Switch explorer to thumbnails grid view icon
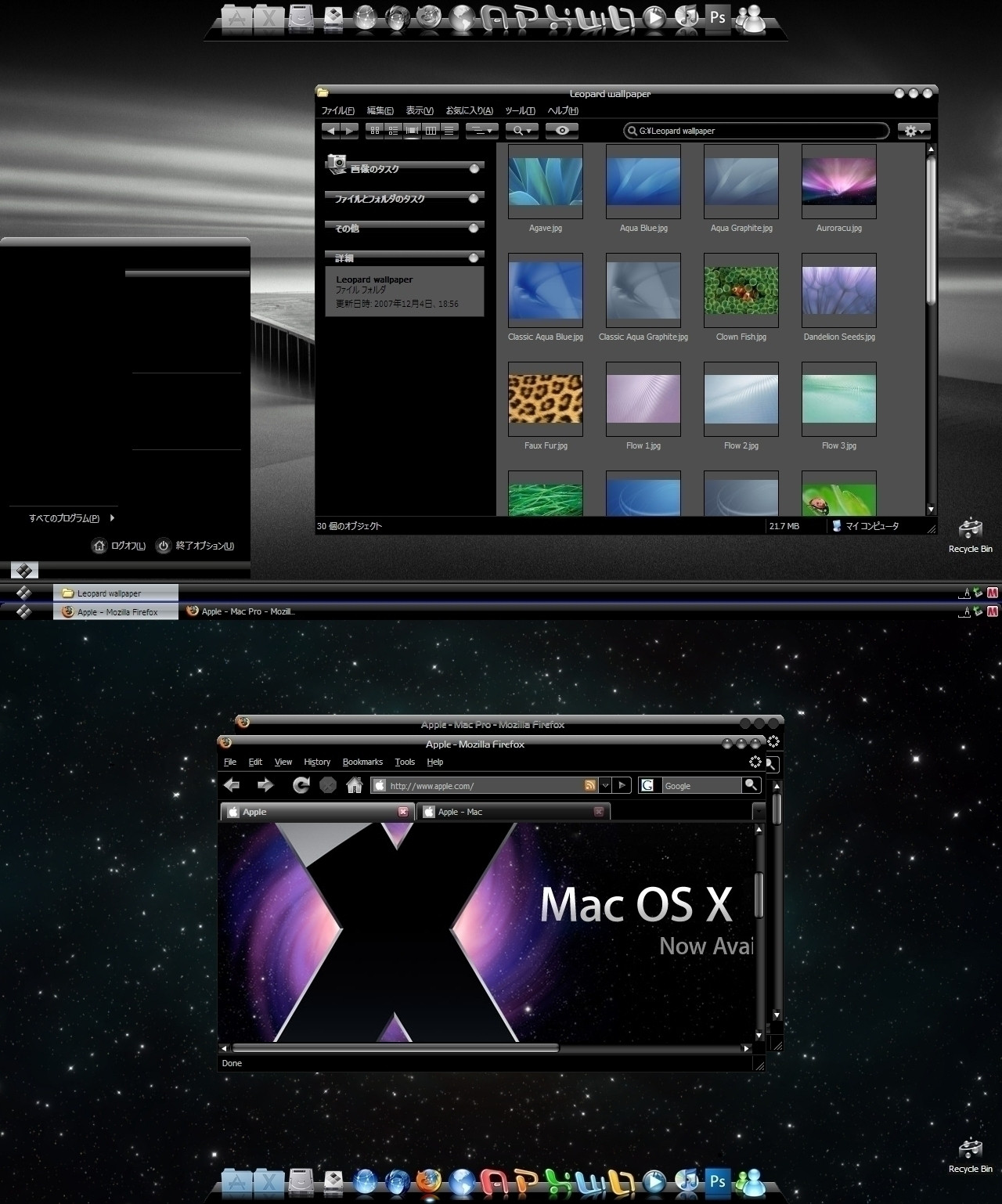 click(x=375, y=131)
